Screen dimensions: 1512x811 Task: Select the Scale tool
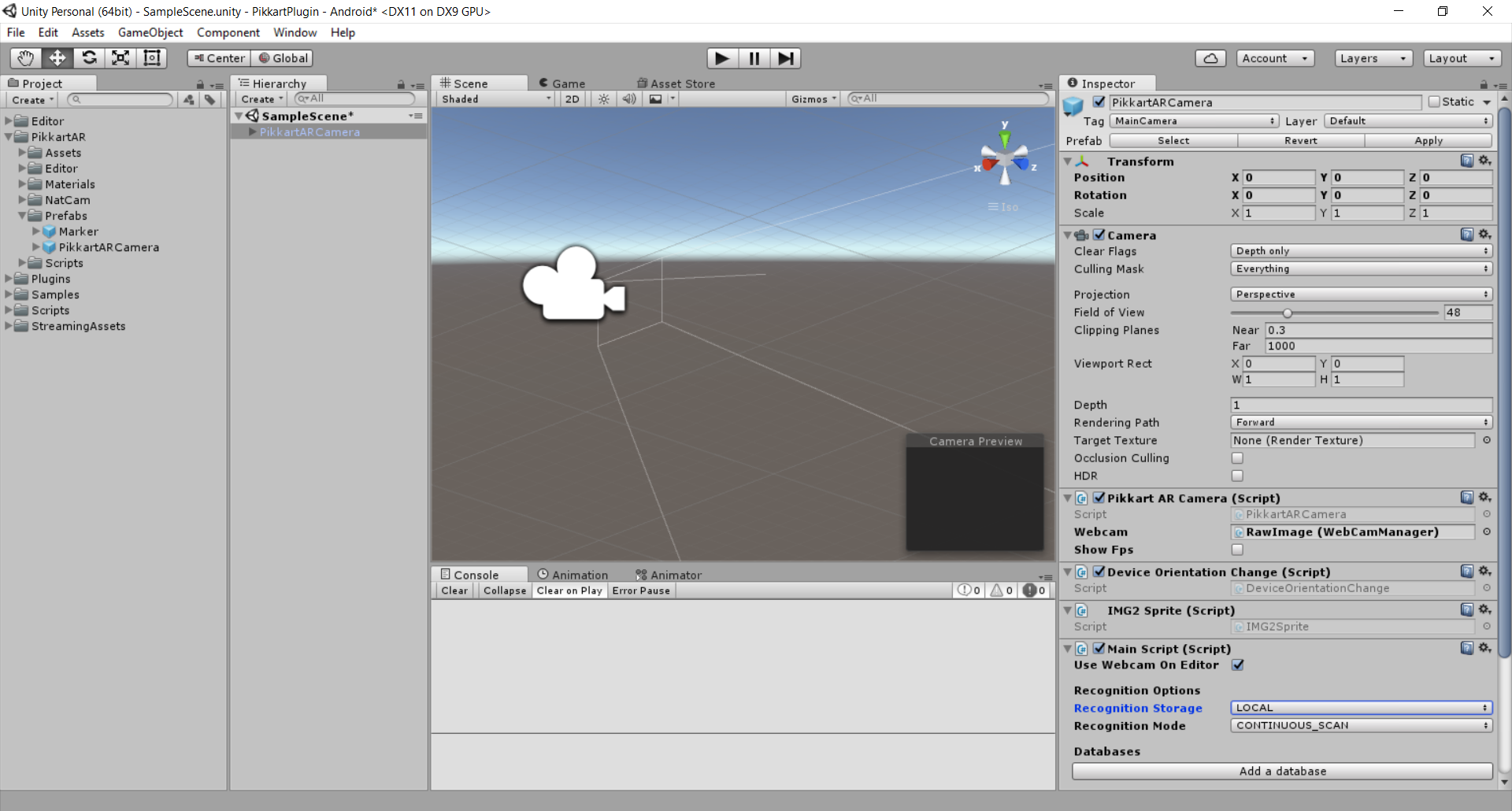(x=120, y=58)
